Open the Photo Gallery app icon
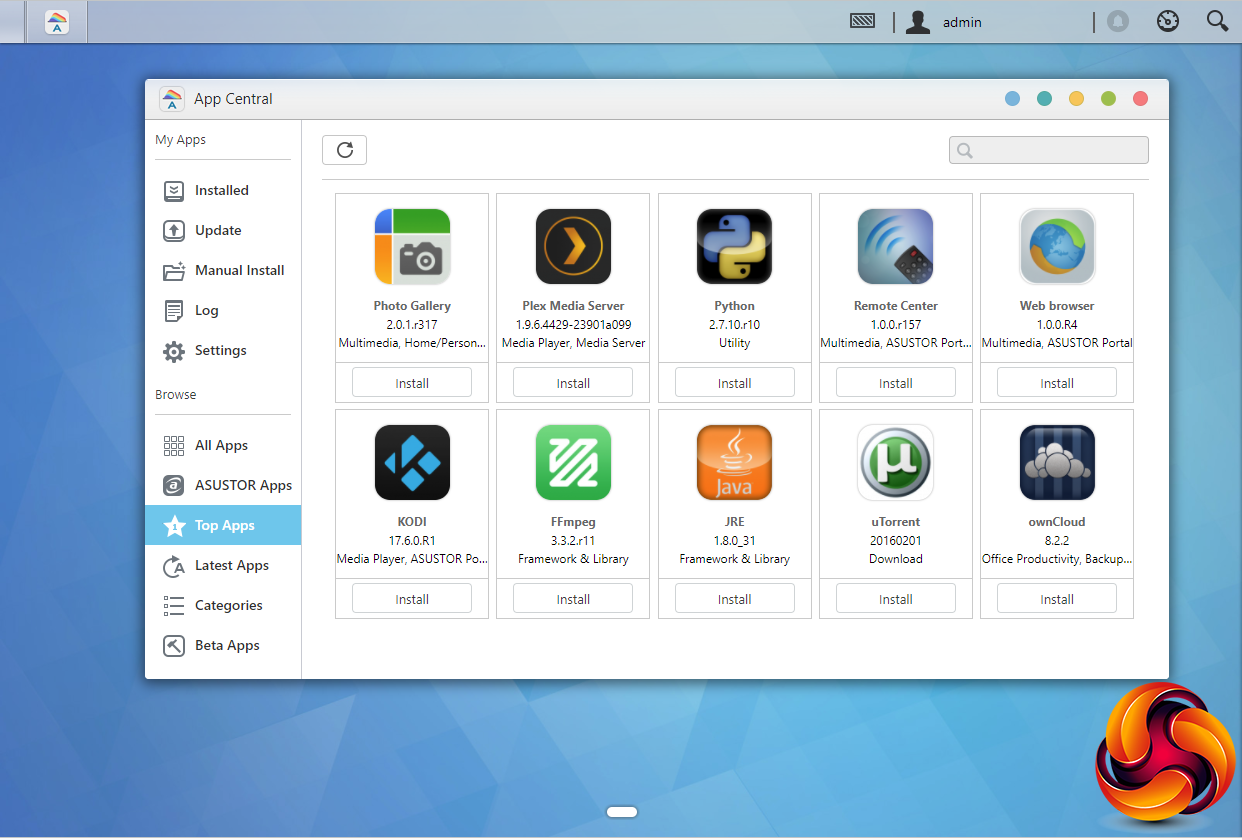The height and width of the screenshot is (840, 1242). (x=412, y=247)
